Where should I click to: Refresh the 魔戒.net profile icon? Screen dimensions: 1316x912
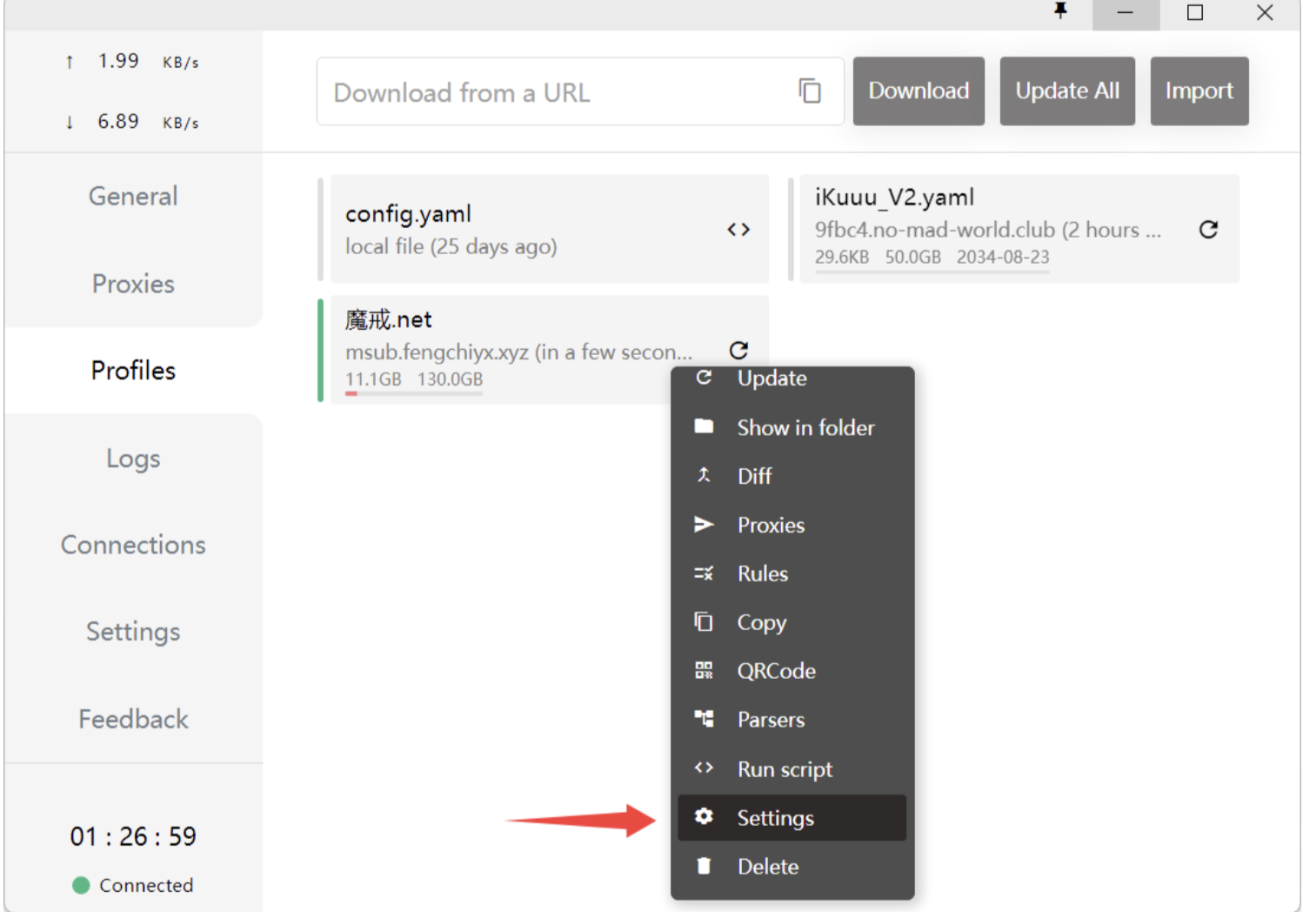pos(738,350)
